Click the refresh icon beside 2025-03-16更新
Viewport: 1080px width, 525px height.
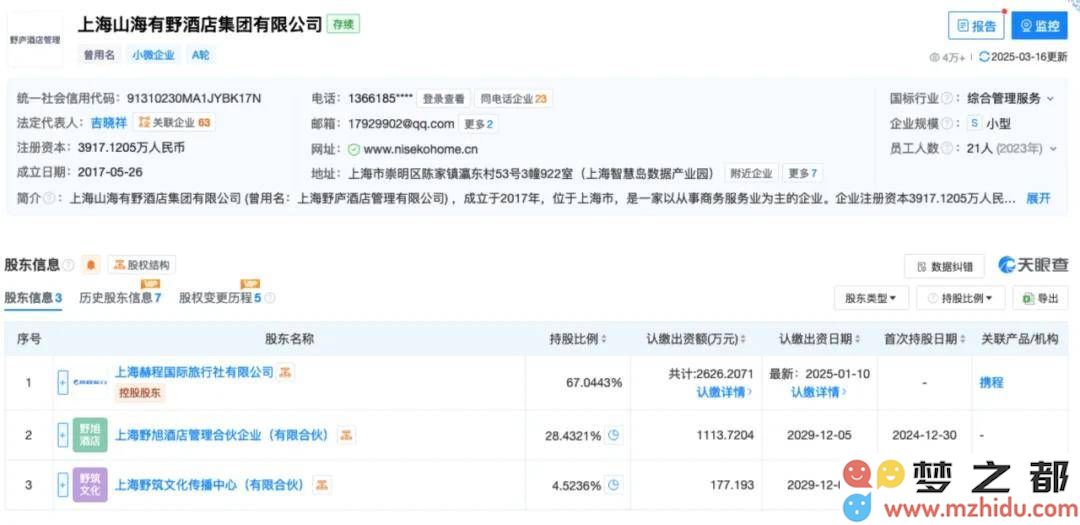click(x=984, y=57)
